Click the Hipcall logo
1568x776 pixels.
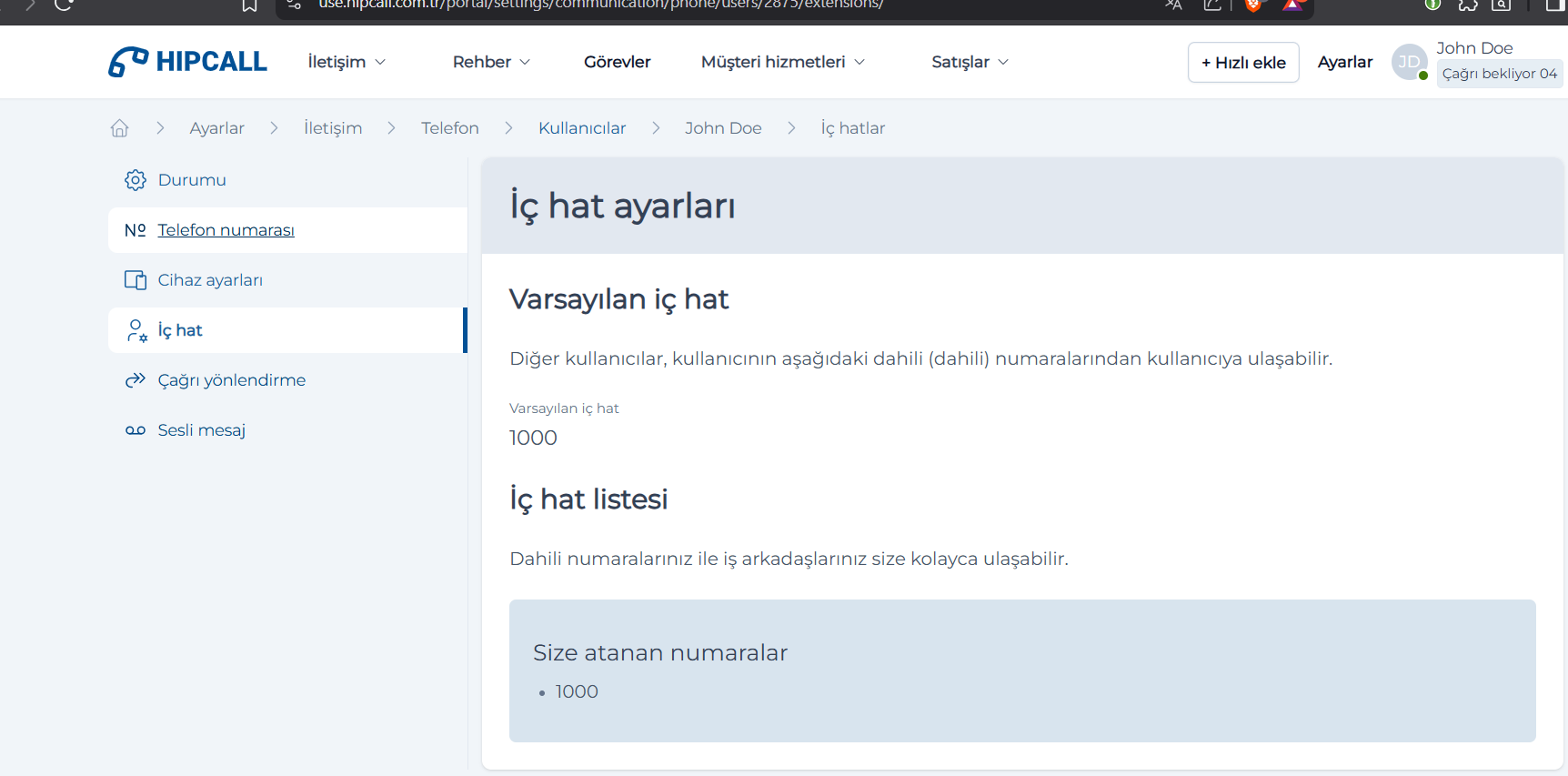[187, 62]
